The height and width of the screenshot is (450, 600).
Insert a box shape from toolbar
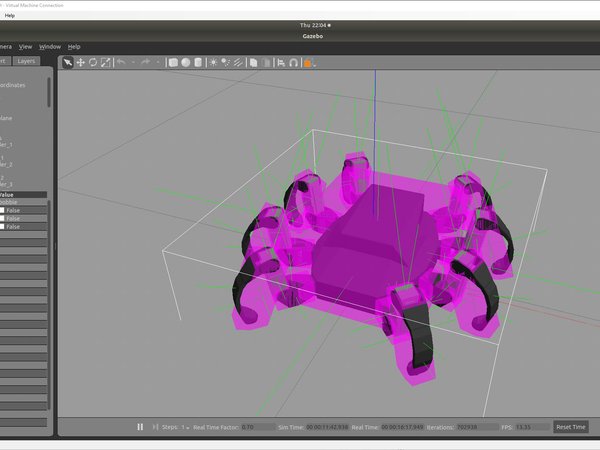(x=173, y=62)
